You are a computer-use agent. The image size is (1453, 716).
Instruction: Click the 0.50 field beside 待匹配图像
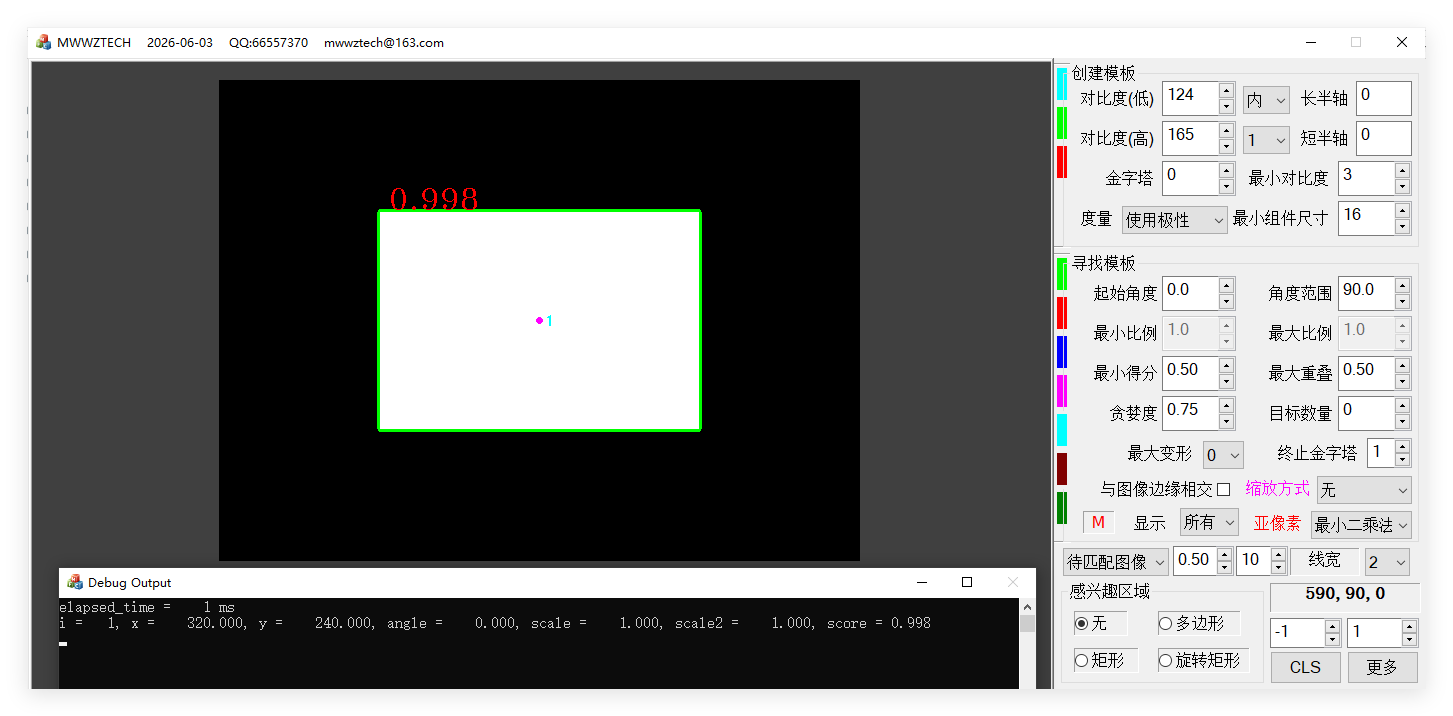tap(1195, 561)
